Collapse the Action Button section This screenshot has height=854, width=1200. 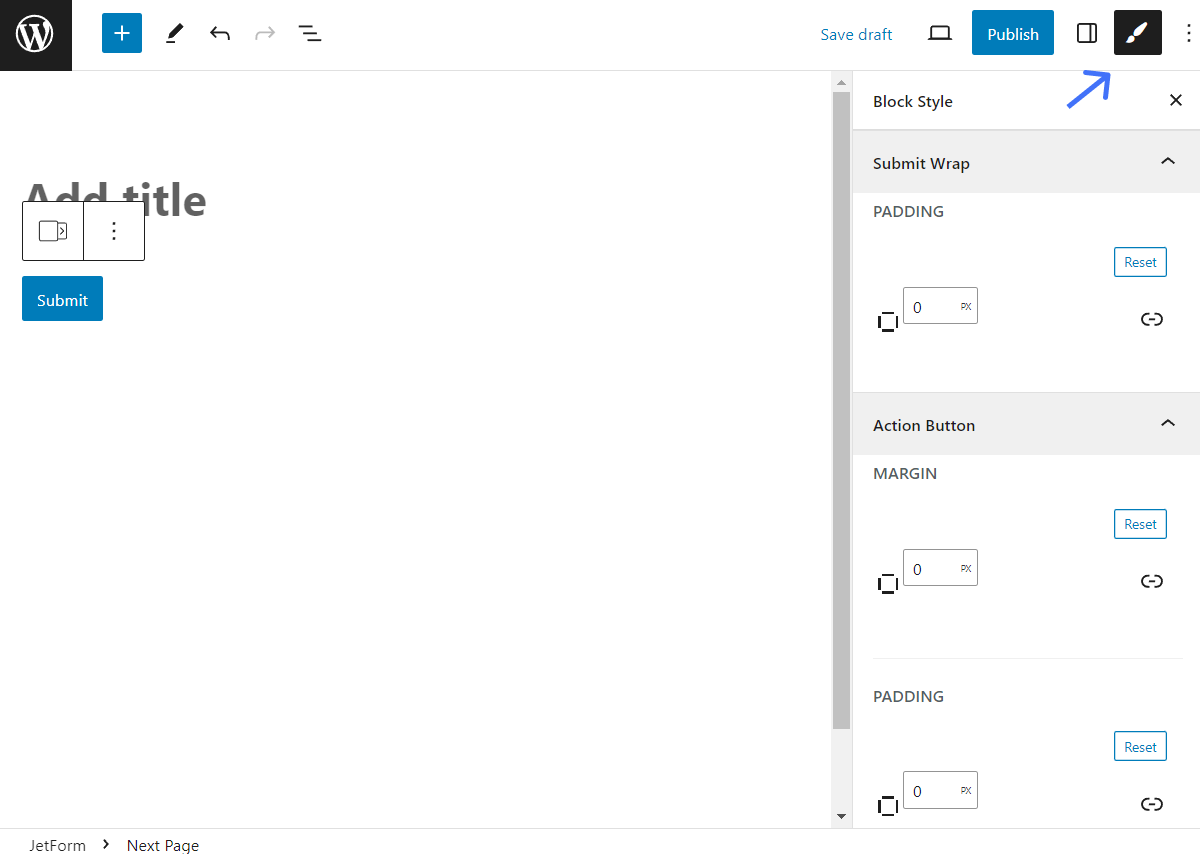pyautogui.click(x=1167, y=423)
